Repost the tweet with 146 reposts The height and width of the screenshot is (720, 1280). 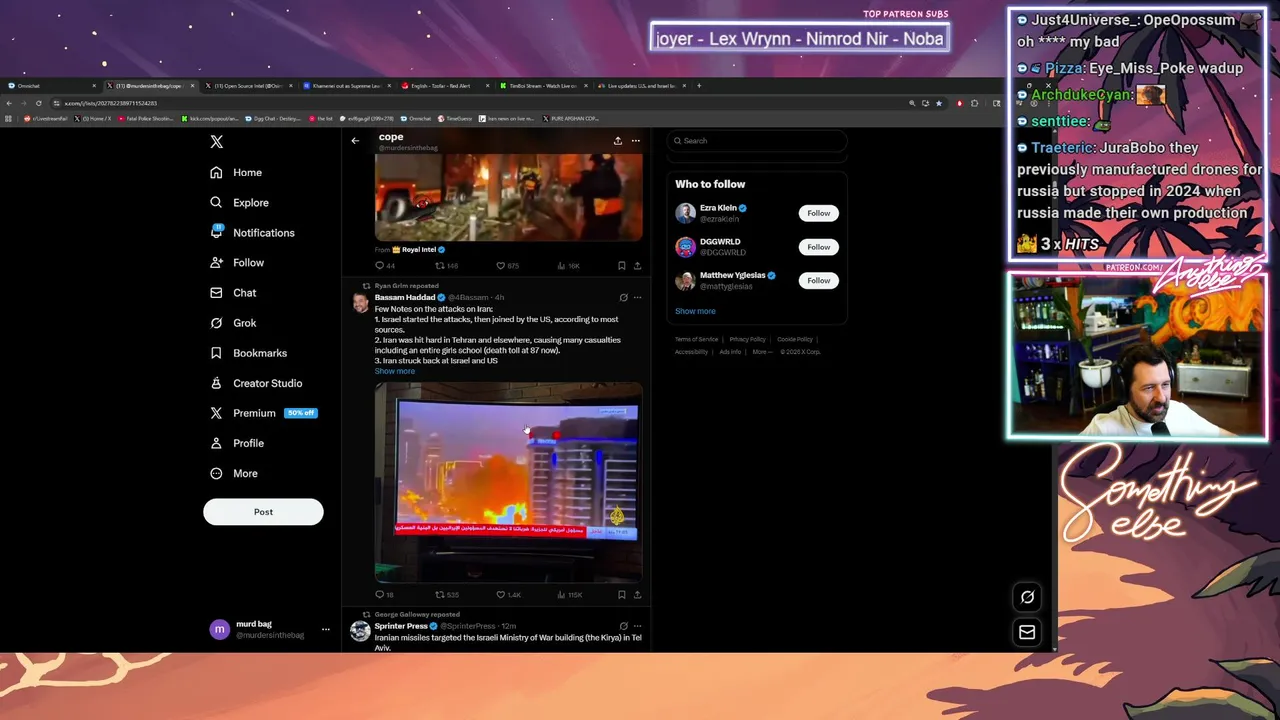(446, 266)
